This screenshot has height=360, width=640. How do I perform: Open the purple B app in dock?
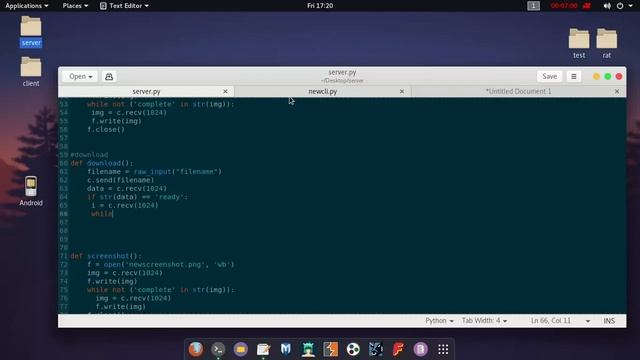(x=420, y=349)
